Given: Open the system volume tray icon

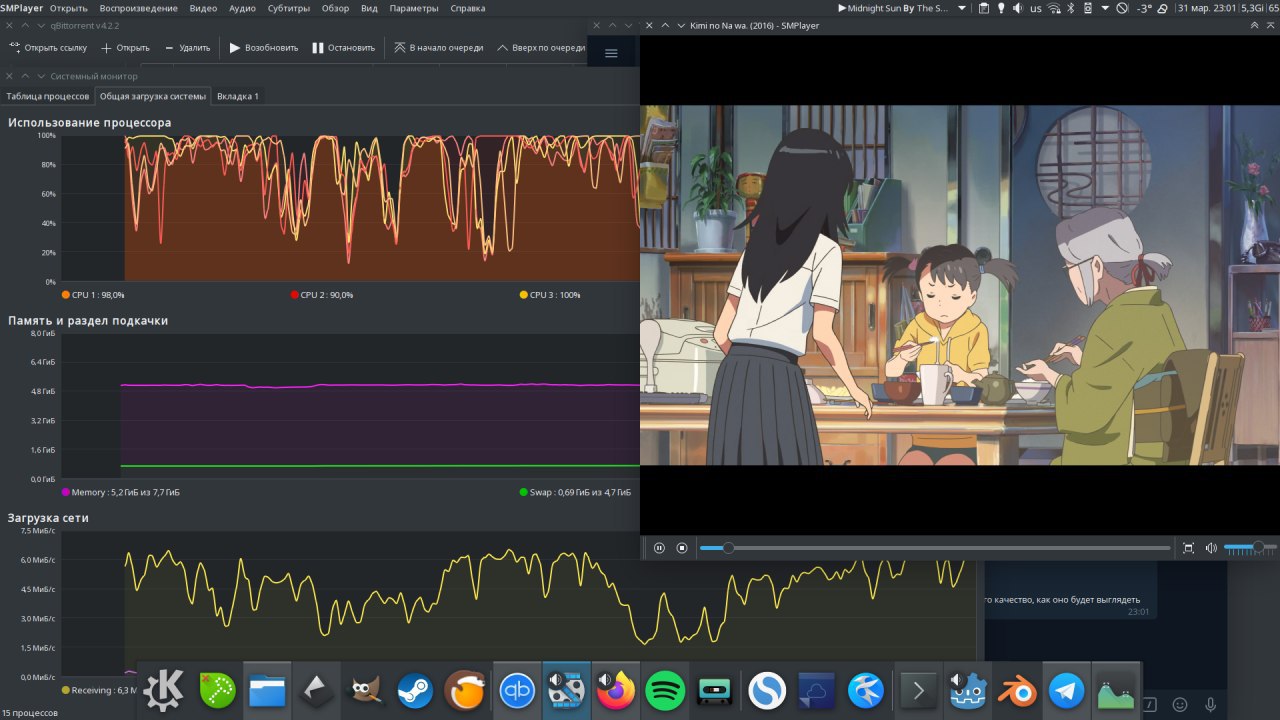Looking at the screenshot, I should click(x=1017, y=8).
